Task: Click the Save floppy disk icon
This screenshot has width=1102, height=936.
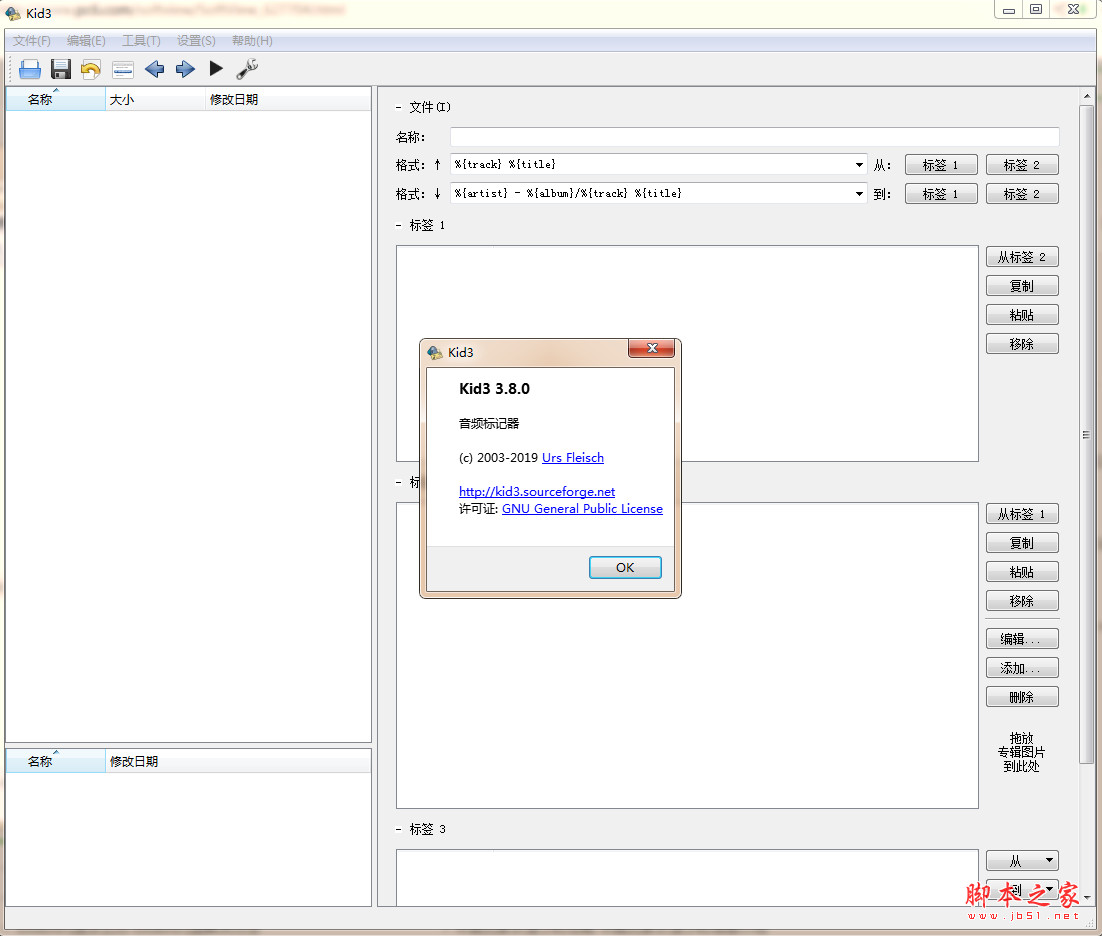Action: 61,69
